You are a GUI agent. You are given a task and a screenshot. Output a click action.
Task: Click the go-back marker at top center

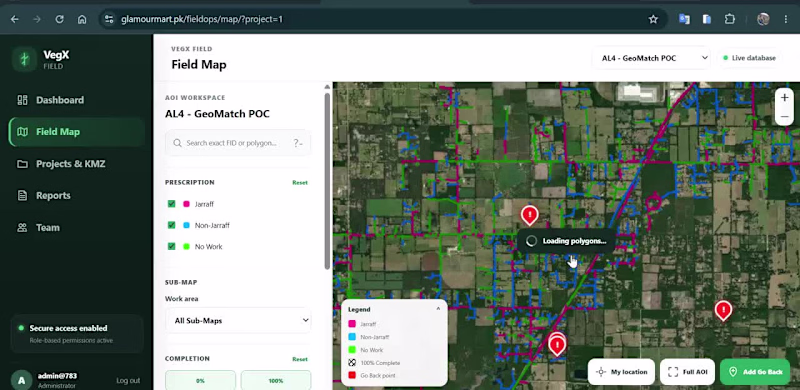click(530, 215)
